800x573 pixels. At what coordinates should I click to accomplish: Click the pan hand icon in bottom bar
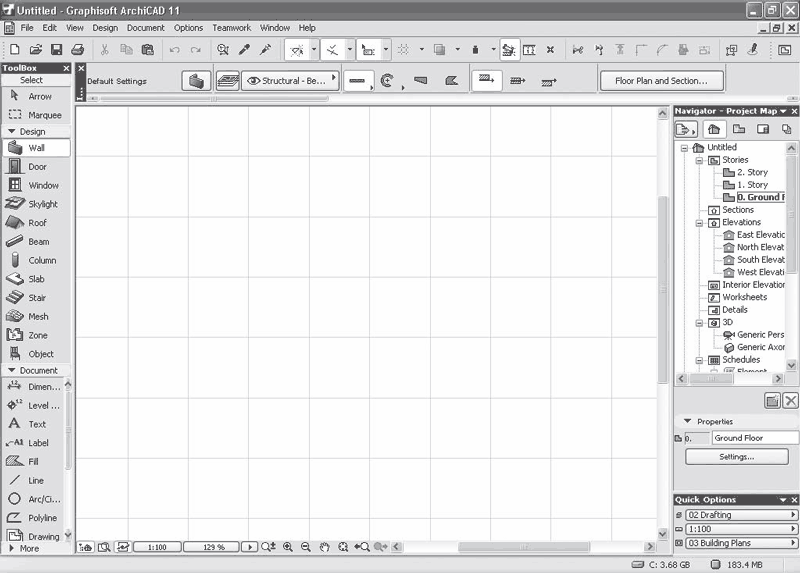[324, 547]
